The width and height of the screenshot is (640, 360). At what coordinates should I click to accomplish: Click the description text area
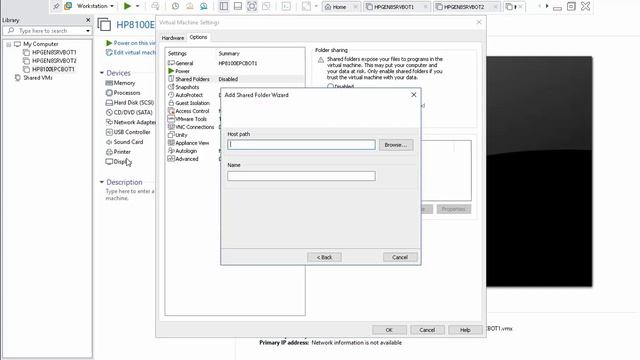click(130, 195)
